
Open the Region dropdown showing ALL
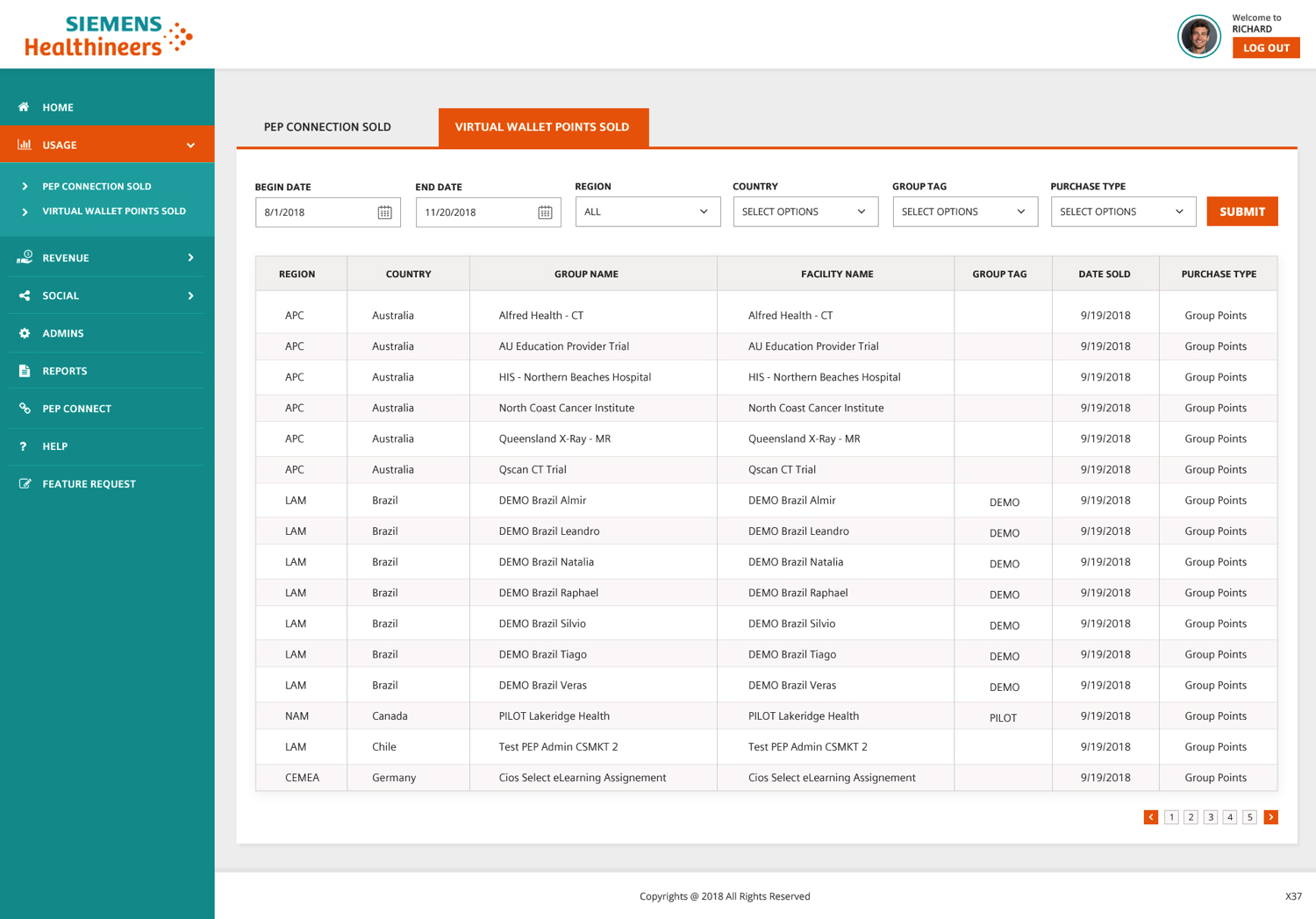coord(647,212)
